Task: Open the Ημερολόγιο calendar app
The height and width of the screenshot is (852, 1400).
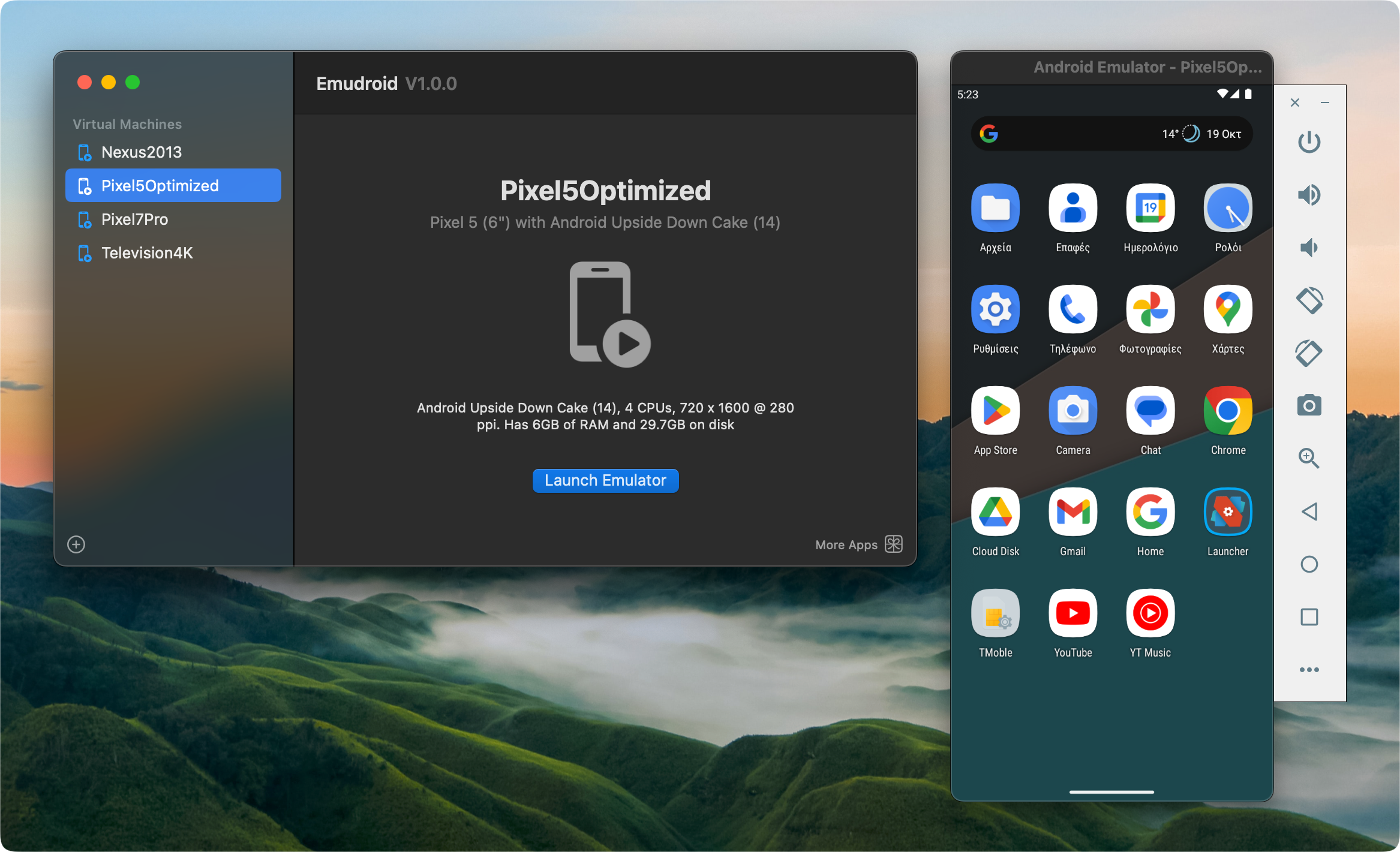Action: point(1150,218)
